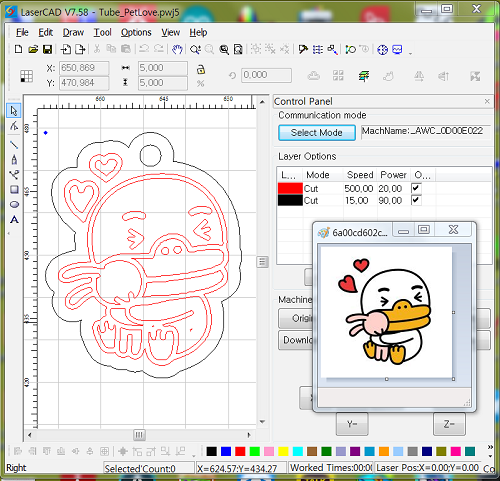Toggle output checkbox for red layer
This screenshot has width=500, height=481.
pos(416,188)
